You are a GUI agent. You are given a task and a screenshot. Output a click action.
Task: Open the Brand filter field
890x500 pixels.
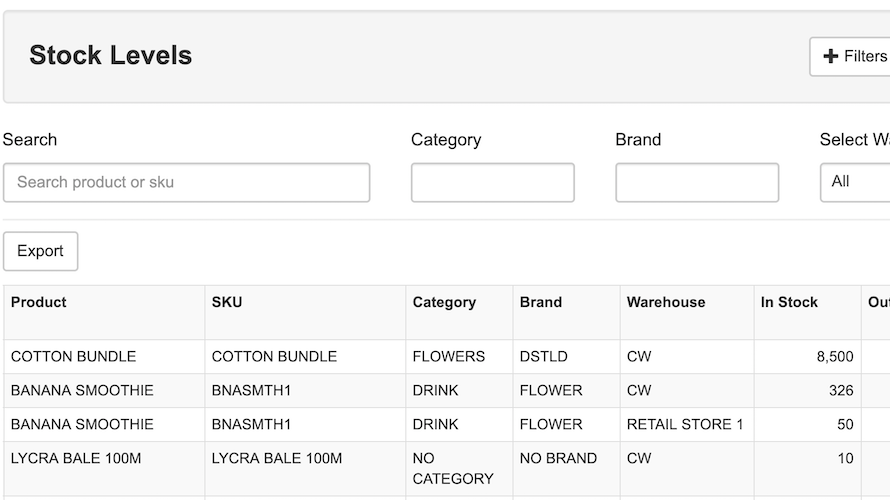point(697,183)
